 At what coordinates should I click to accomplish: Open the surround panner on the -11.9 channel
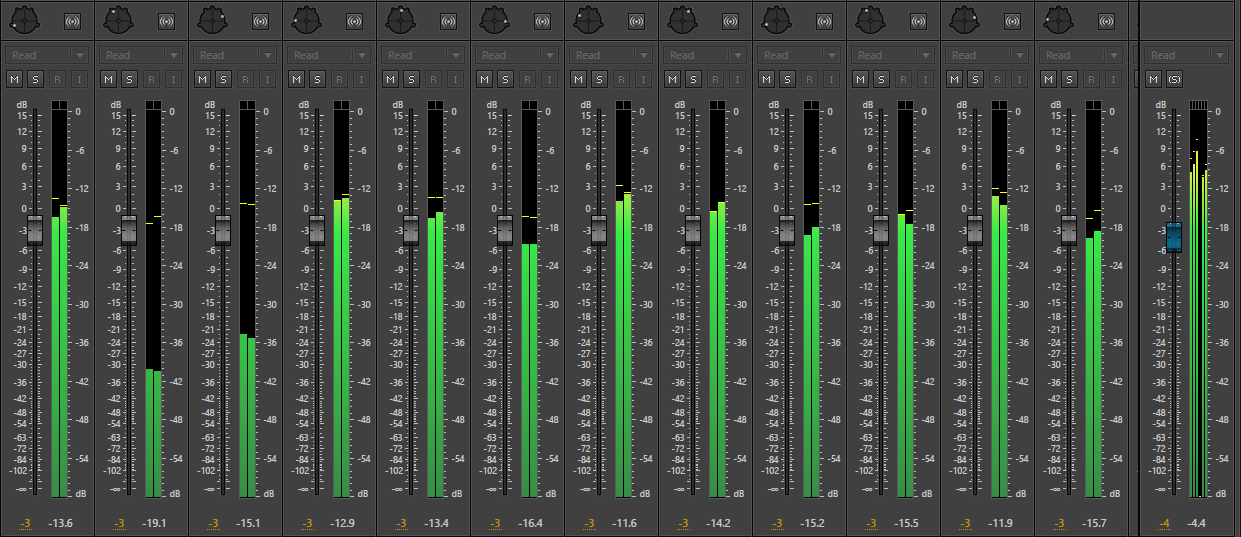(964, 19)
